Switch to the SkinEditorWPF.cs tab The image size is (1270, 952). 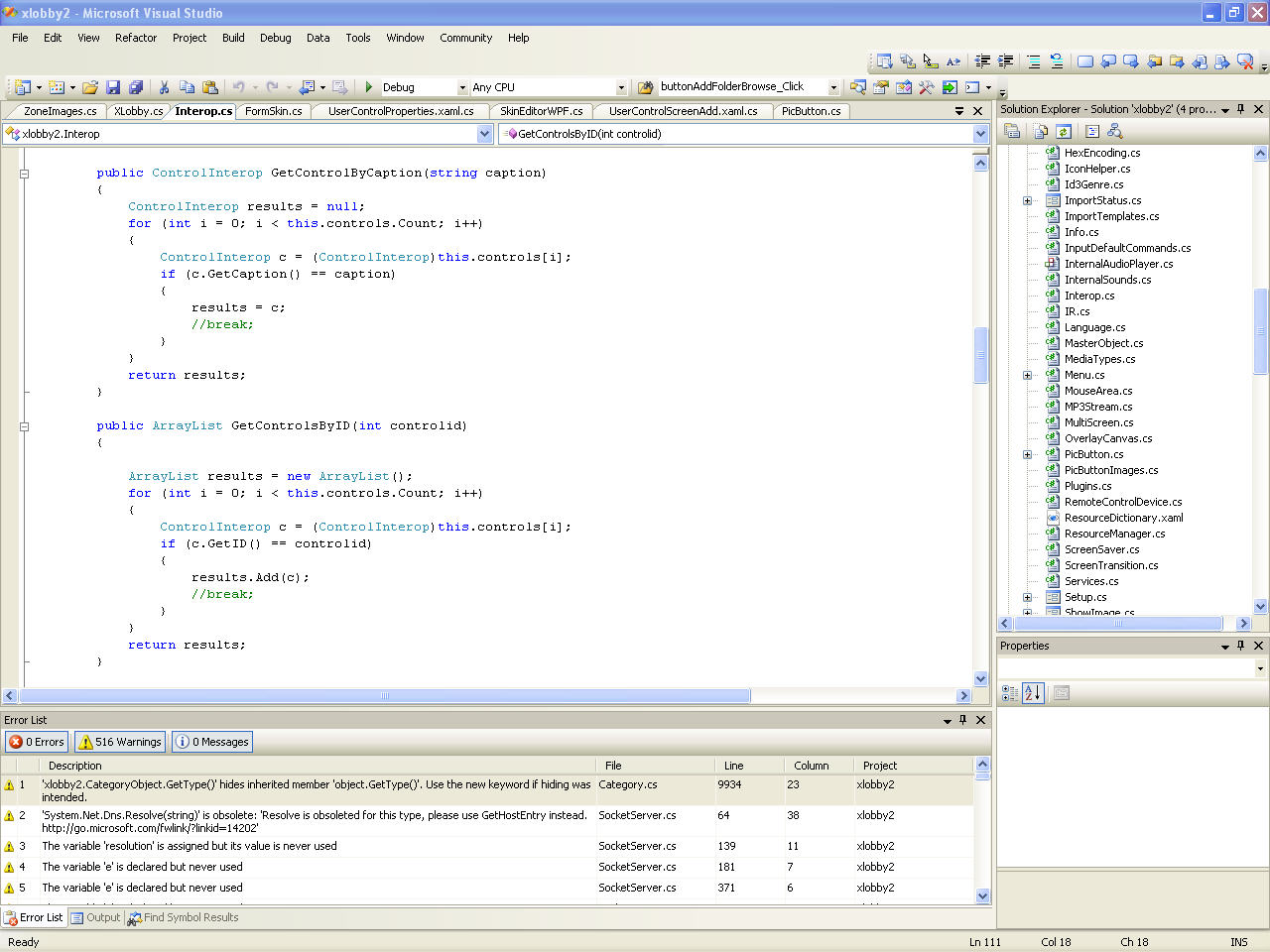[x=541, y=111]
